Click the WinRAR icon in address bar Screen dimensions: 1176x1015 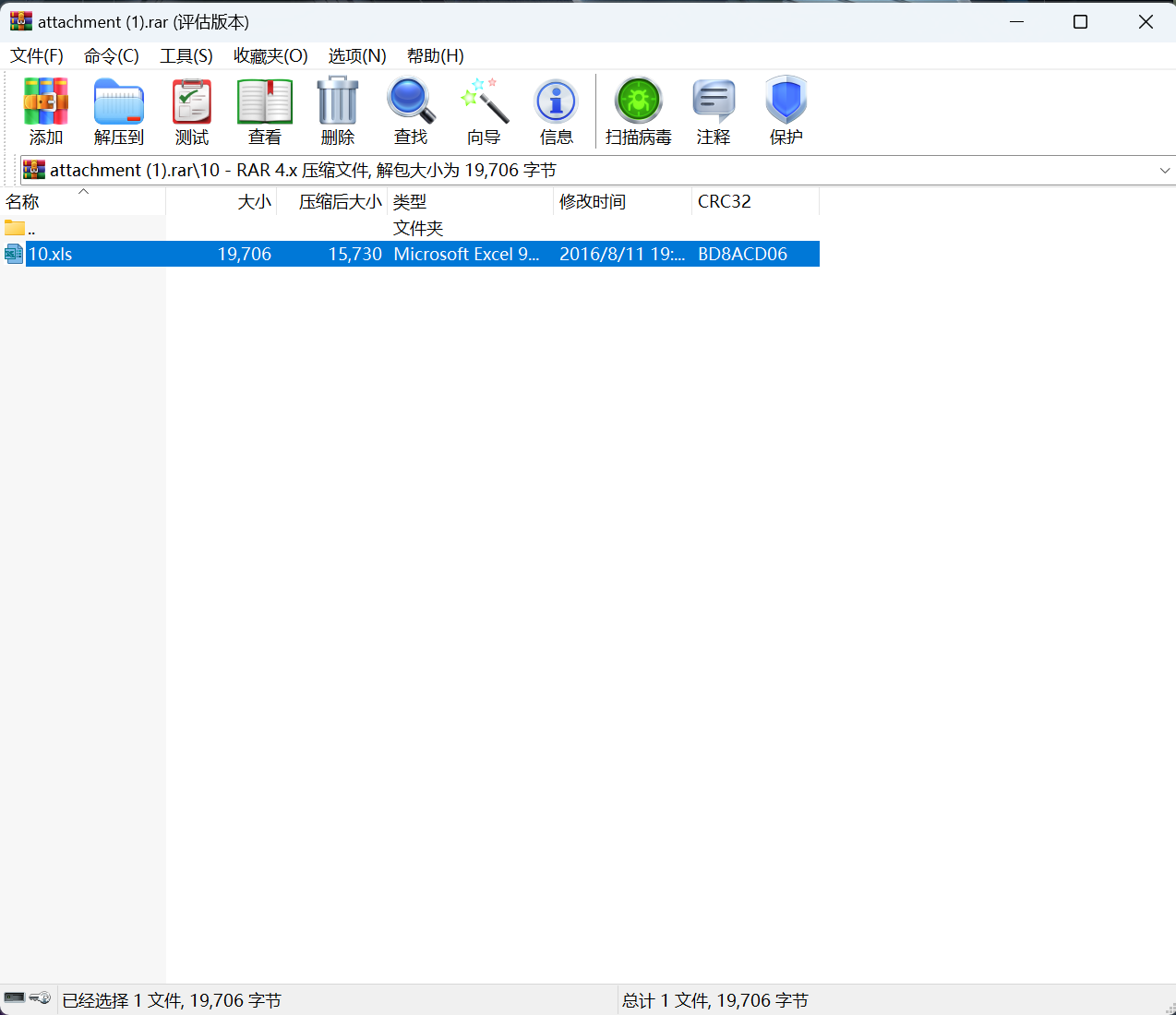coord(34,170)
